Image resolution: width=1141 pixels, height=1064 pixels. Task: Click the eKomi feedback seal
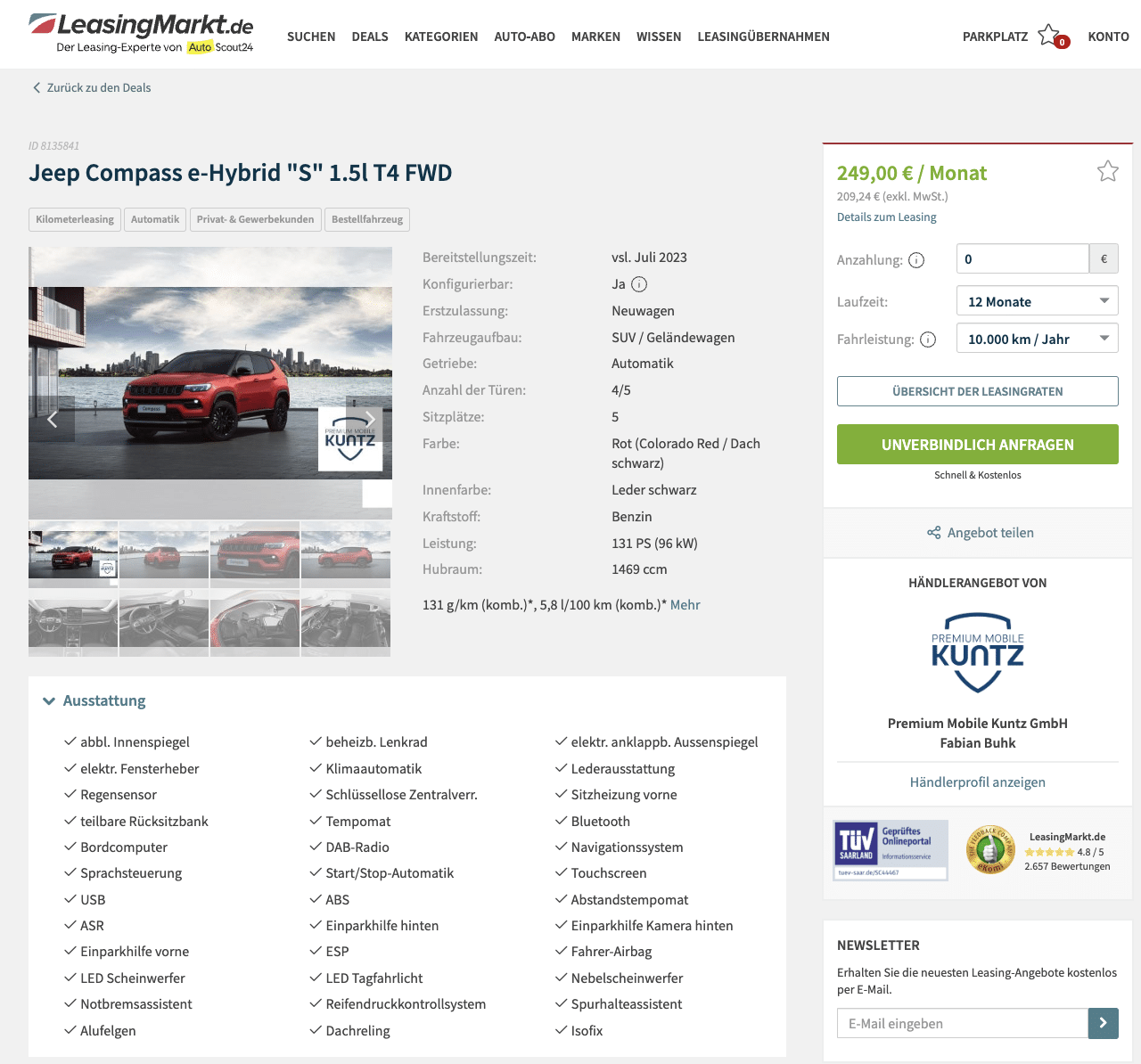990,849
